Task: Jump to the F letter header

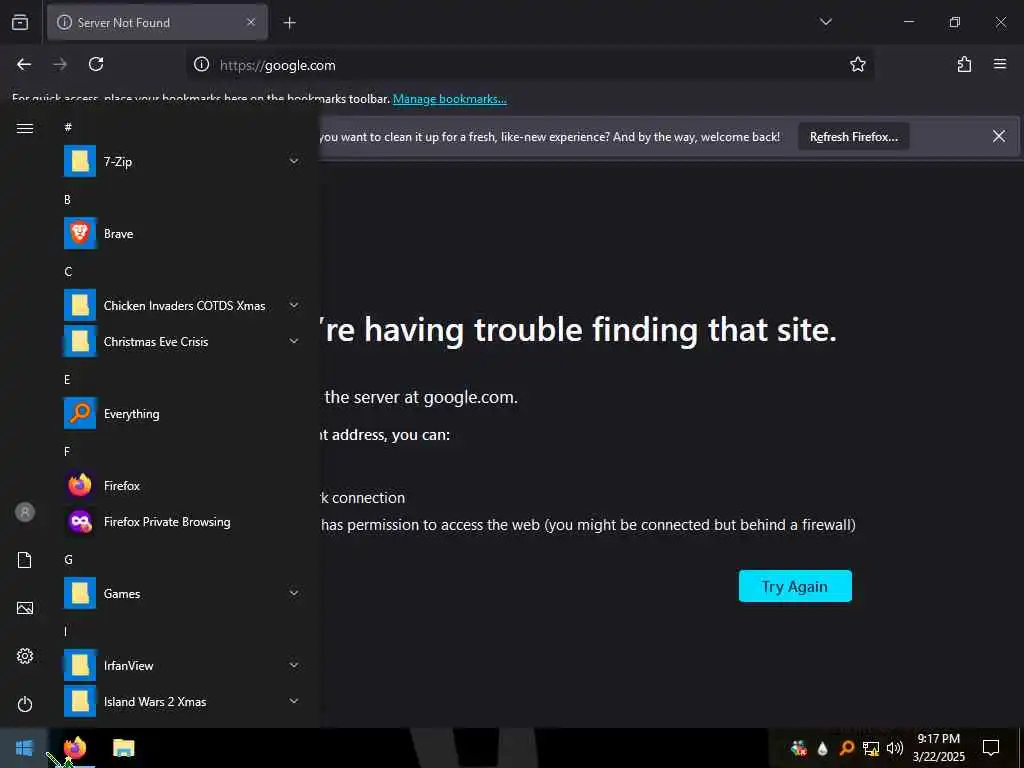Action: (x=67, y=451)
